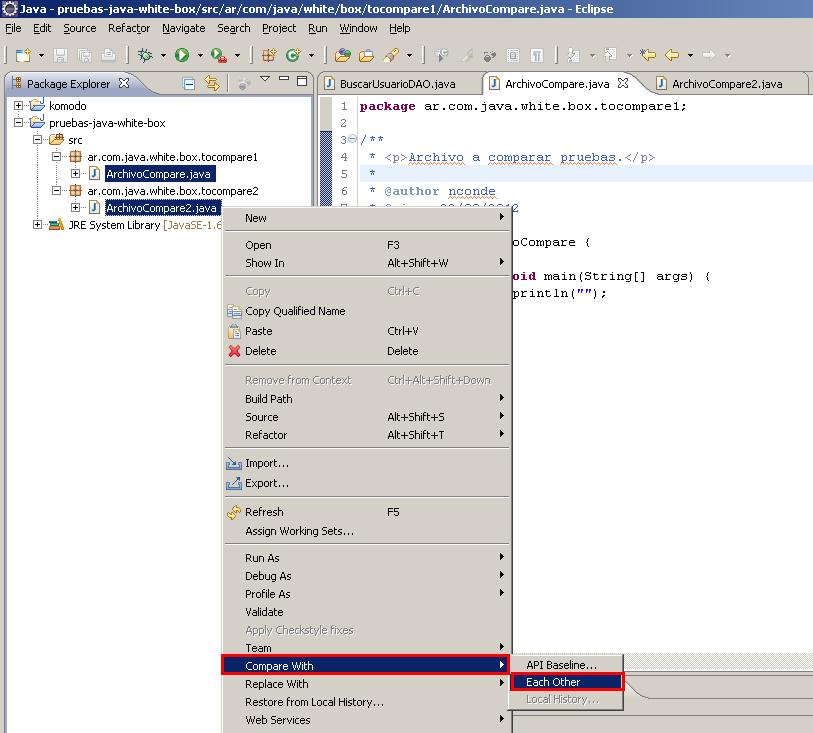Image resolution: width=813 pixels, height=733 pixels.
Task: Click the Debug bug icon
Action: click(145, 55)
